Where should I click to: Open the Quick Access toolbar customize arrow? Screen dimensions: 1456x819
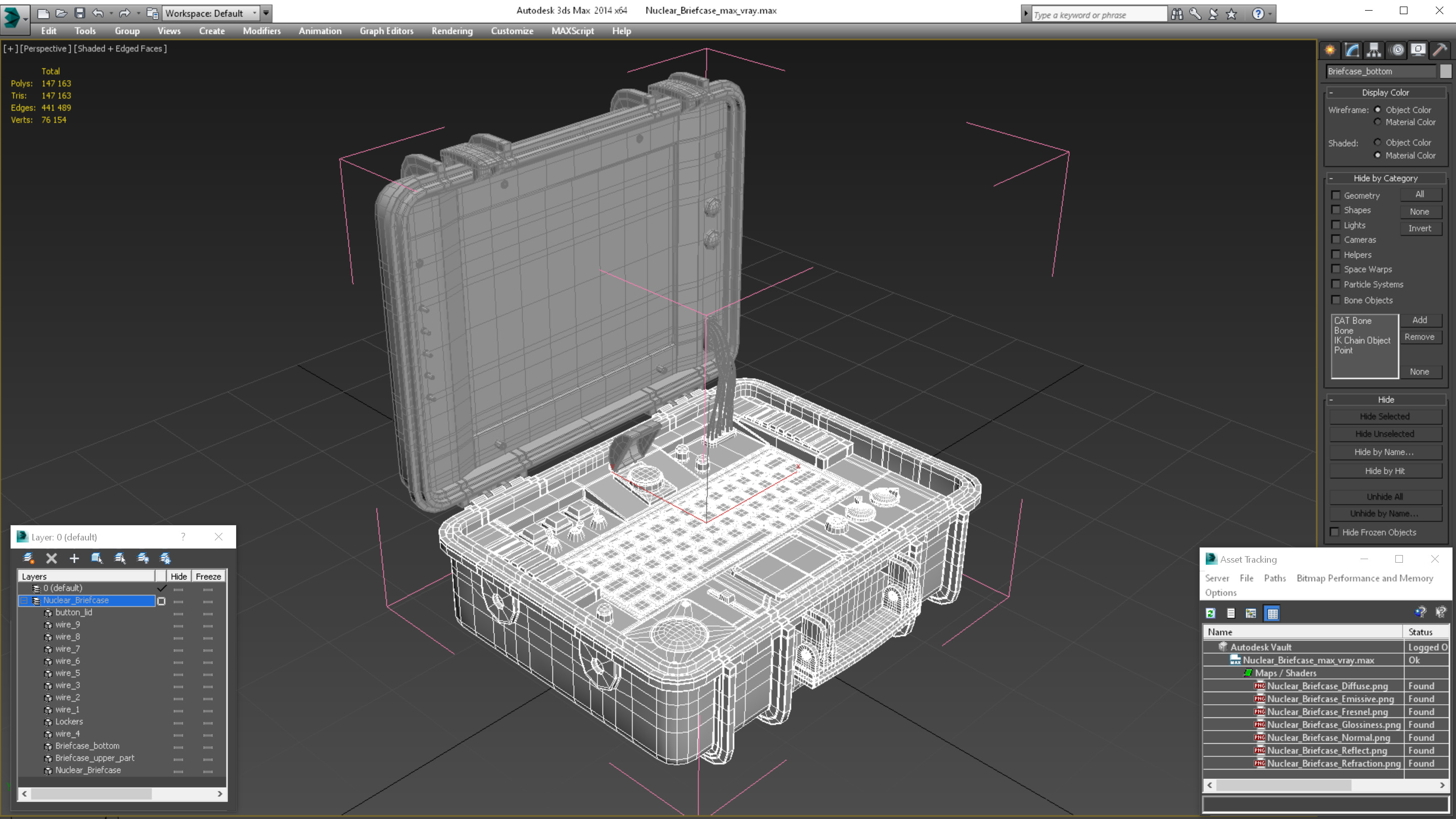(265, 13)
